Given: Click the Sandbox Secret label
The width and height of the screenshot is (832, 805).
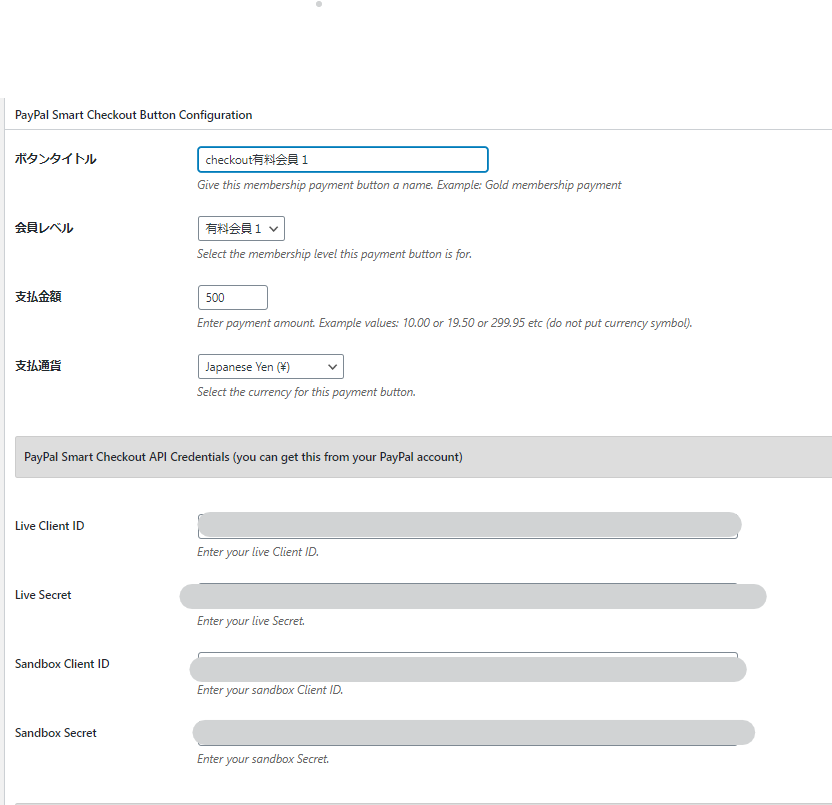Looking at the screenshot, I should coord(56,733).
